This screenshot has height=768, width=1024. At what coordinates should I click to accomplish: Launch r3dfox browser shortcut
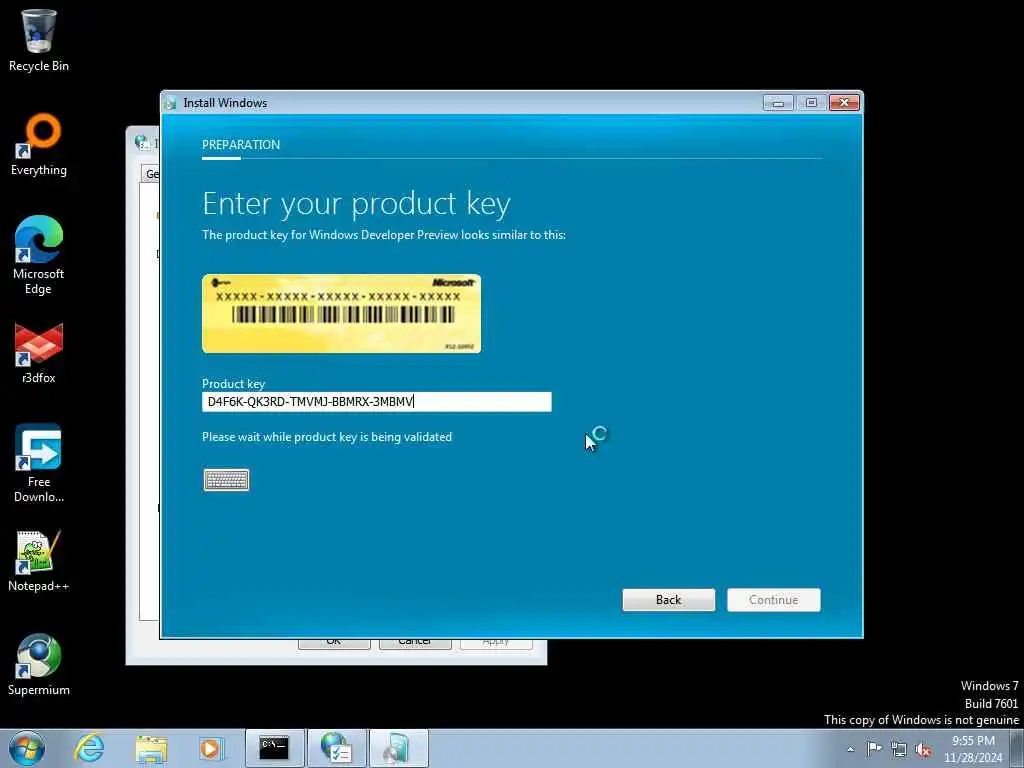(x=39, y=353)
